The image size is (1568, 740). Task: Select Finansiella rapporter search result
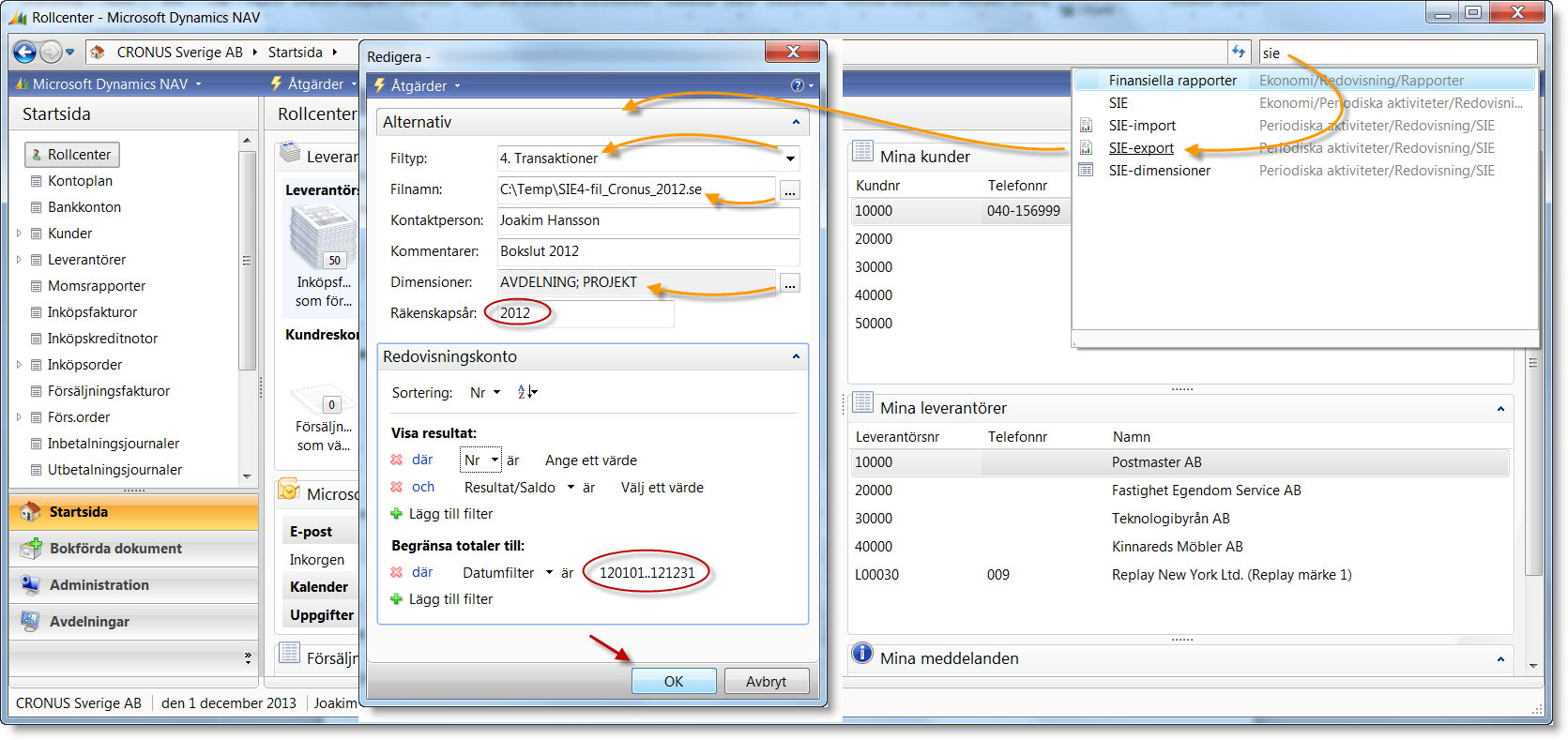pos(1172,81)
